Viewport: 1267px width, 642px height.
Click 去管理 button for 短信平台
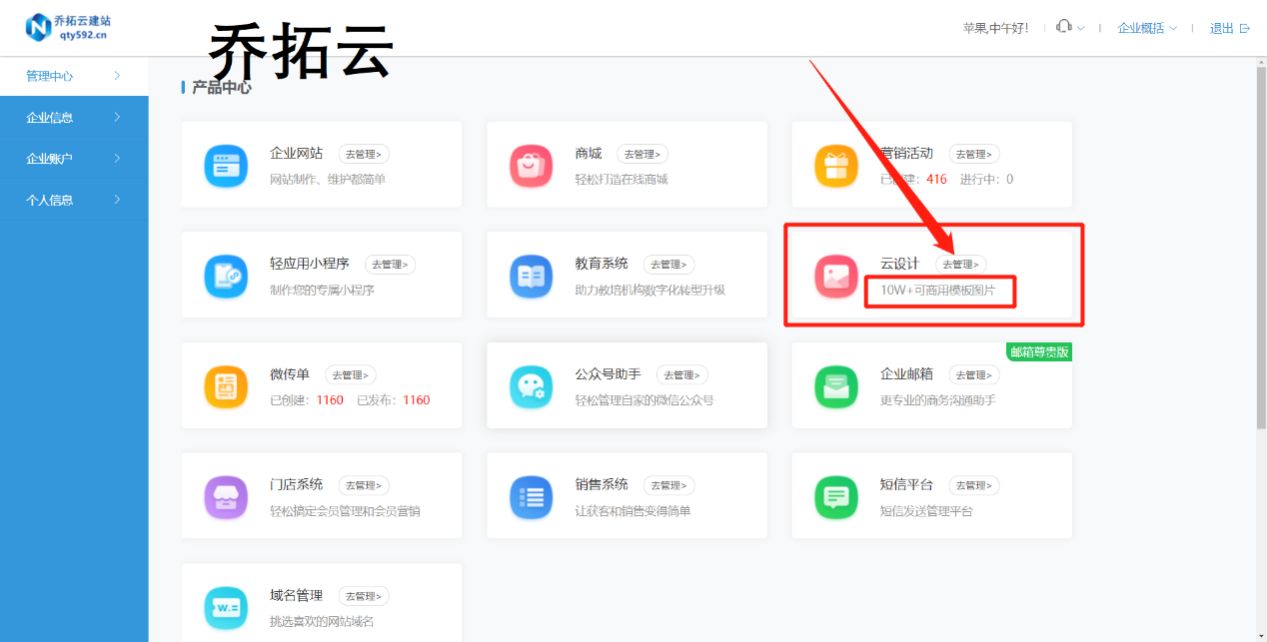click(974, 485)
